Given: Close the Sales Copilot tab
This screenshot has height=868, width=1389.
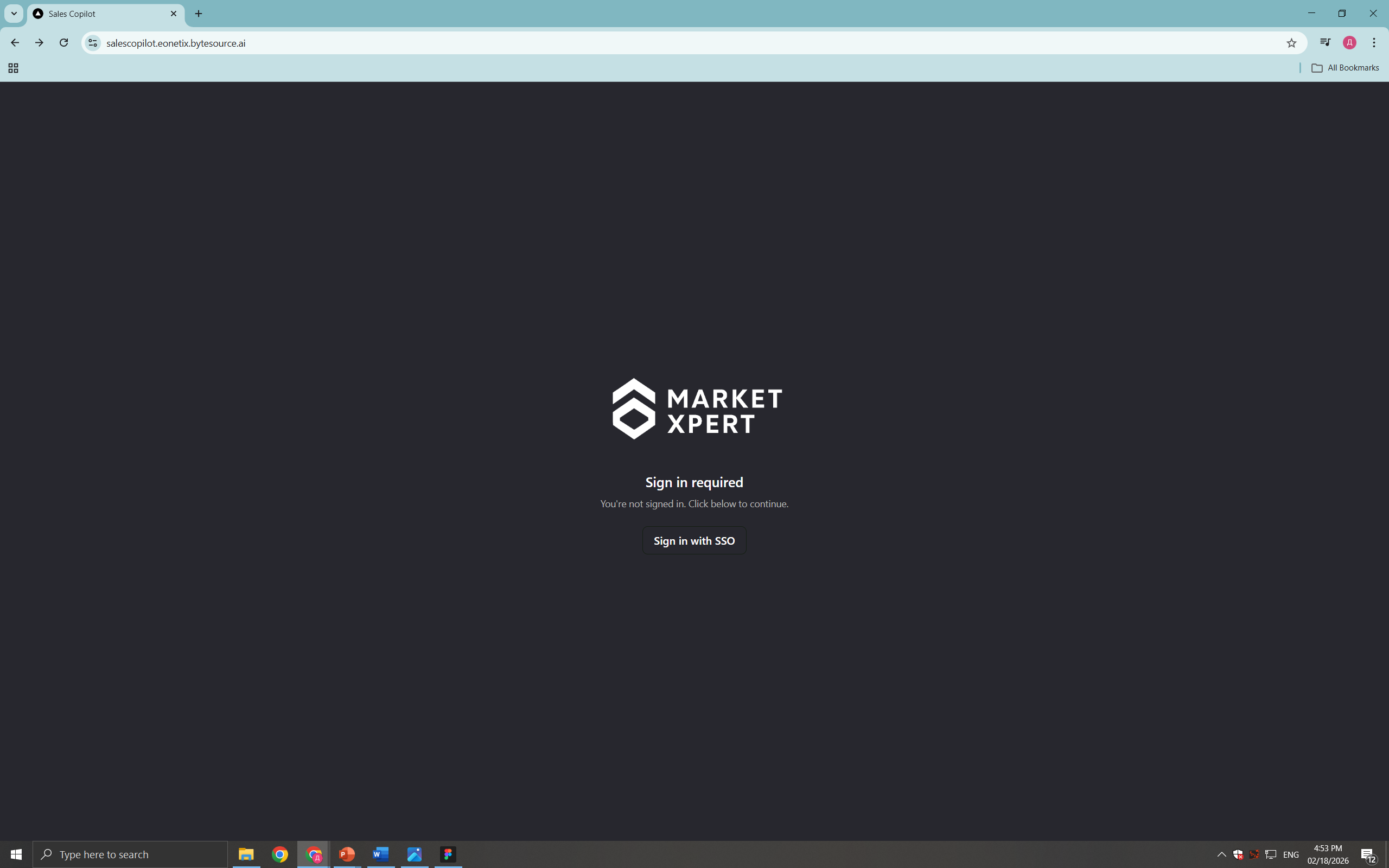Looking at the screenshot, I should [173, 13].
